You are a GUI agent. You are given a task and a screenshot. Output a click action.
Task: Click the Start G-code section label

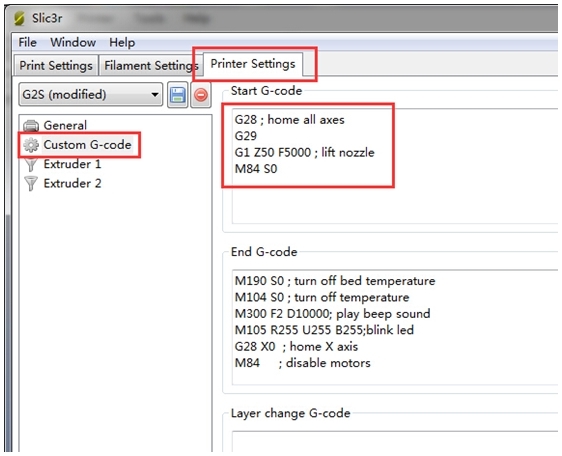pyautogui.click(x=266, y=91)
